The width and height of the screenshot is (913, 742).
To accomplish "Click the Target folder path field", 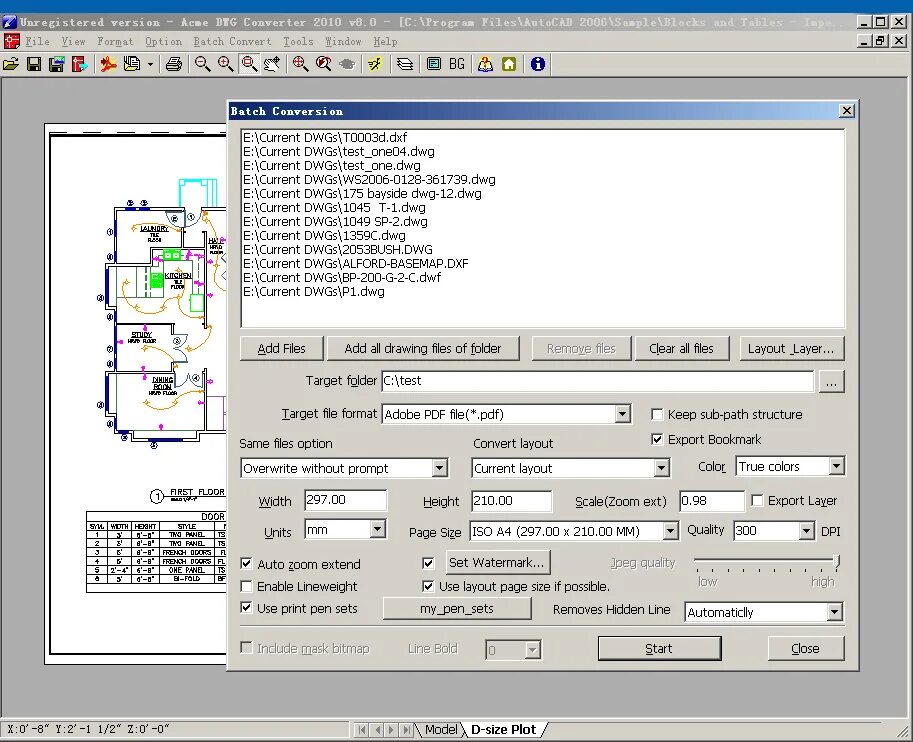I will [x=597, y=381].
